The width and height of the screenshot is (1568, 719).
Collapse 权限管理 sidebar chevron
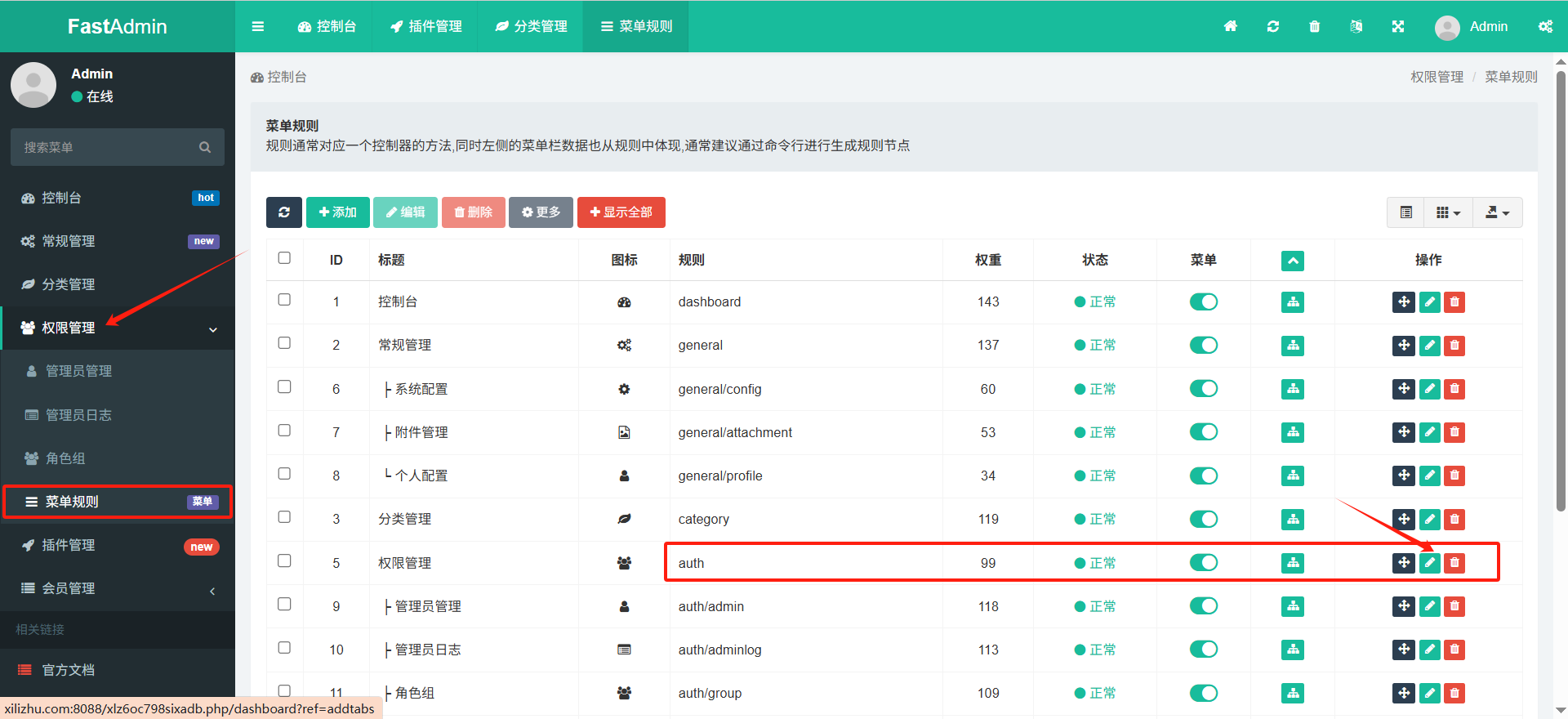[x=213, y=329]
